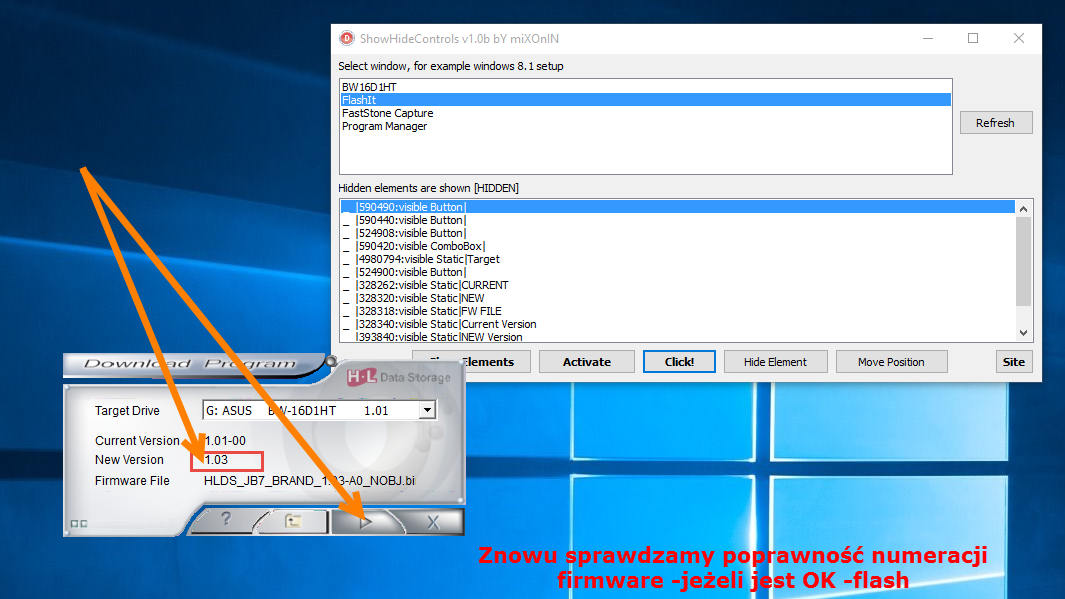Viewport: 1065px width, 599px height.
Task: Click the Current Version value 1.01-00
Action: 225,441
